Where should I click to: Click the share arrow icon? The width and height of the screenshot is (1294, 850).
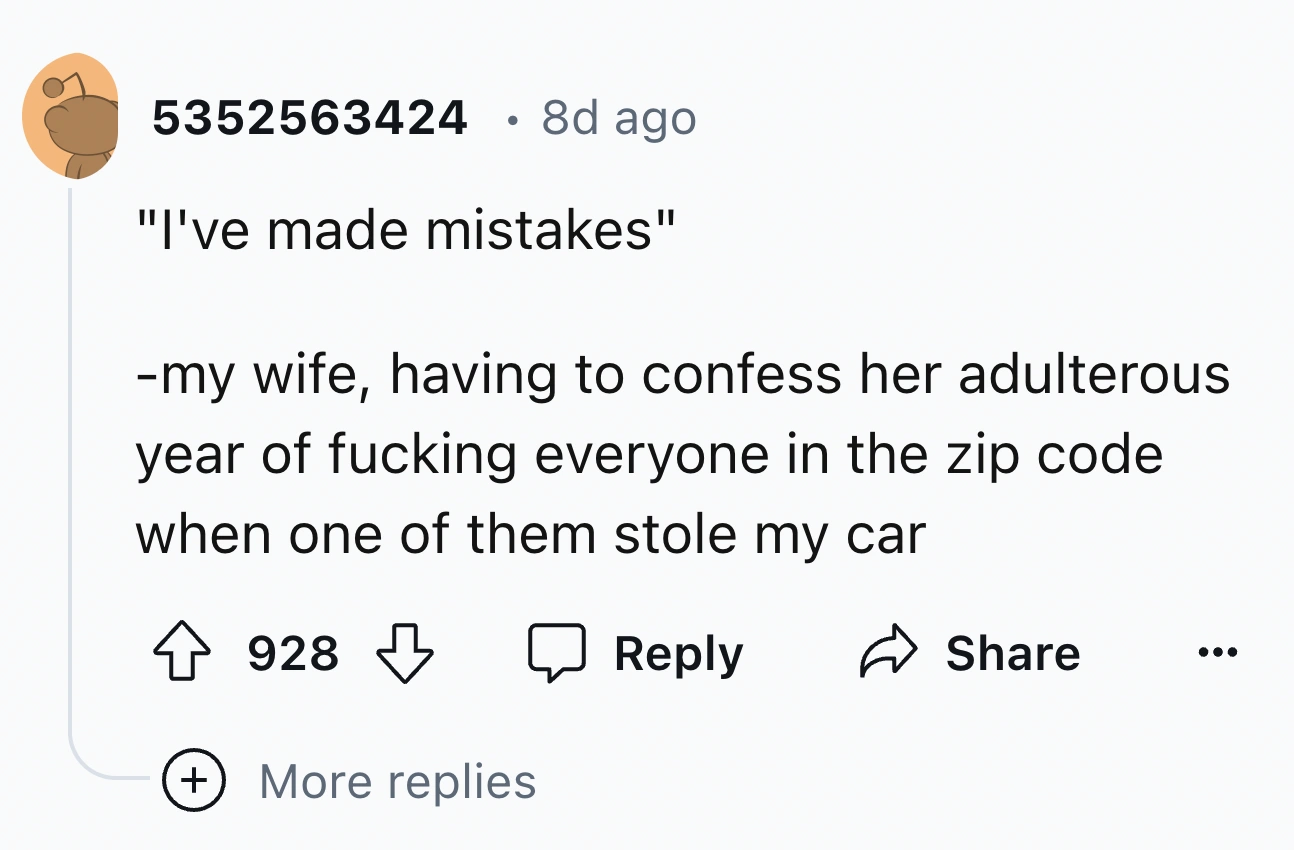pyautogui.click(x=885, y=654)
